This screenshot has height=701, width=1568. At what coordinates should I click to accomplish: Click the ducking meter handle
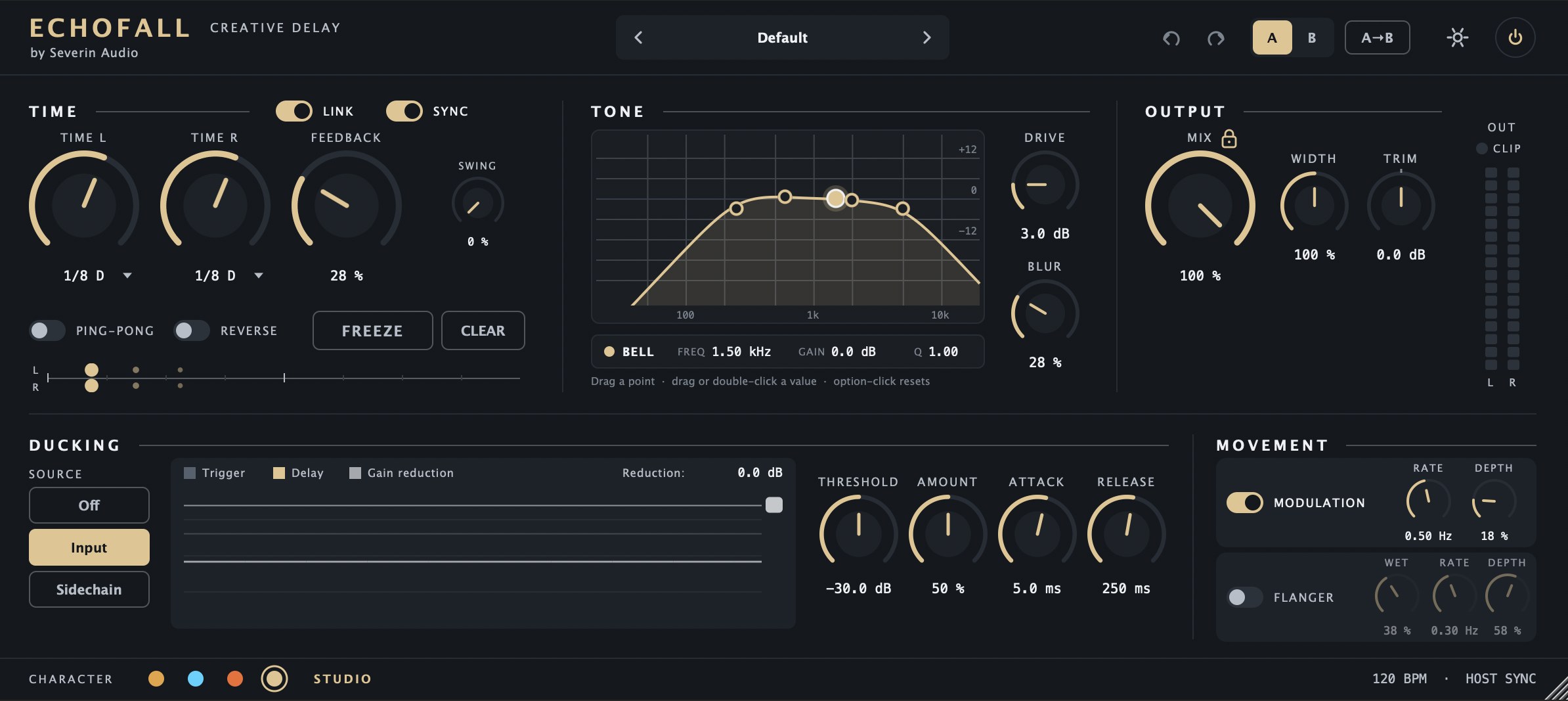tap(774, 505)
